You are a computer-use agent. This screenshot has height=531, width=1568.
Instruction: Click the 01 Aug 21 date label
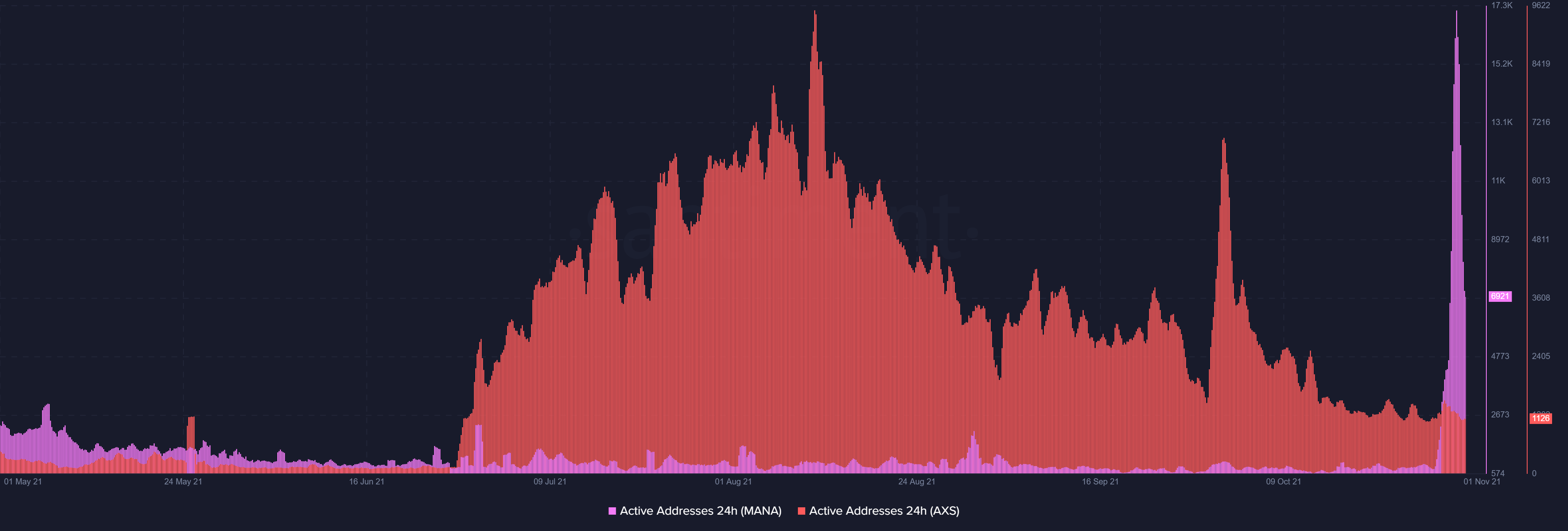click(x=733, y=482)
